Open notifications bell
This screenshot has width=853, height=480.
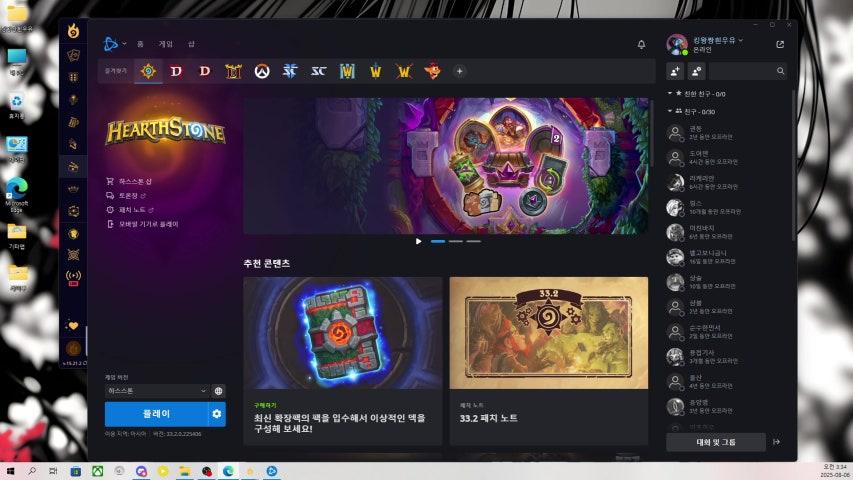tap(641, 44)
